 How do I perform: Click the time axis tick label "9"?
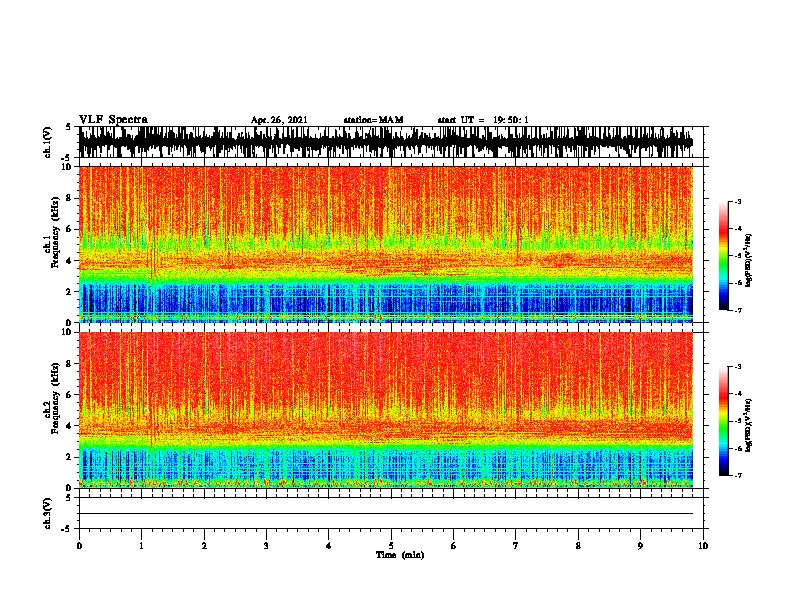point(640,546)
